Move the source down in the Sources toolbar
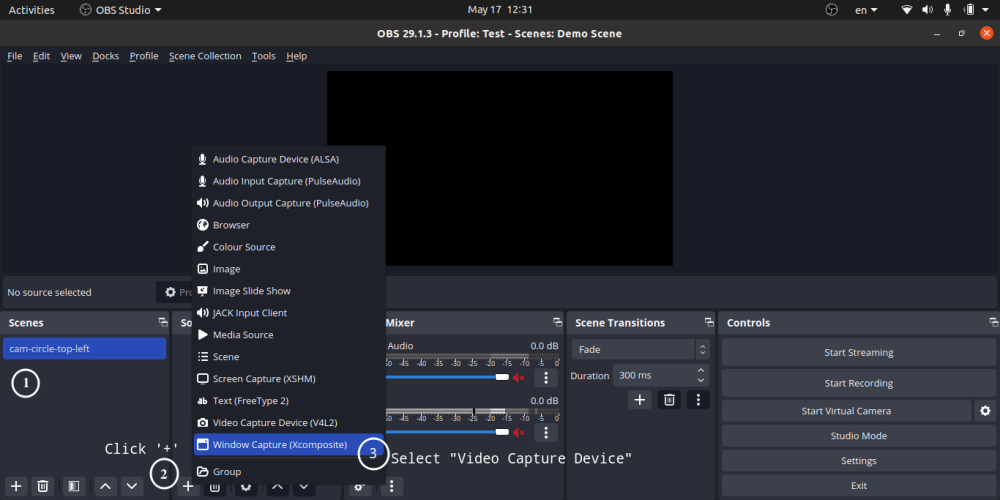 [x=304, y=489]
